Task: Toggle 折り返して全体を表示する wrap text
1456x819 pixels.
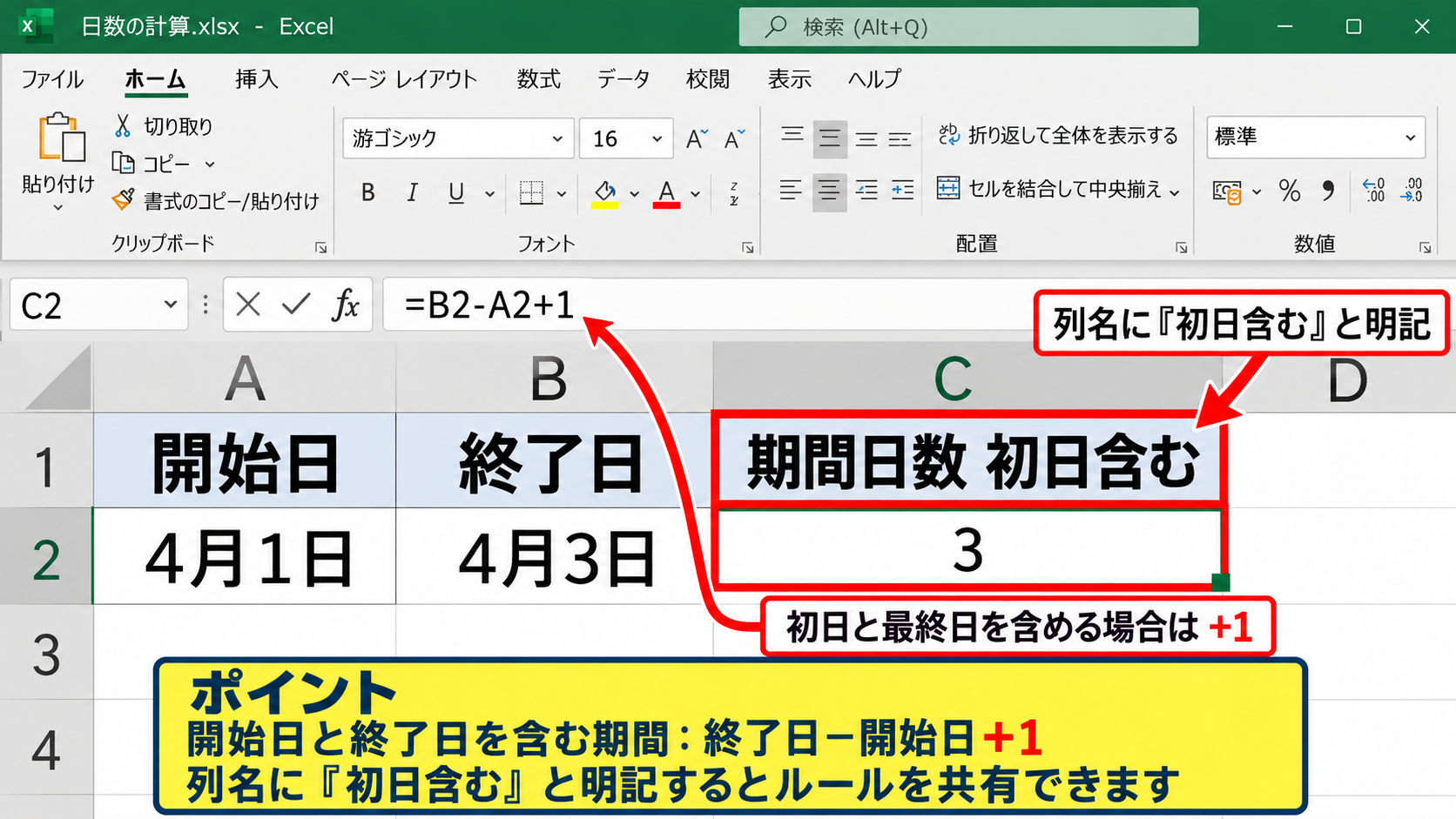Action: 1058,136
